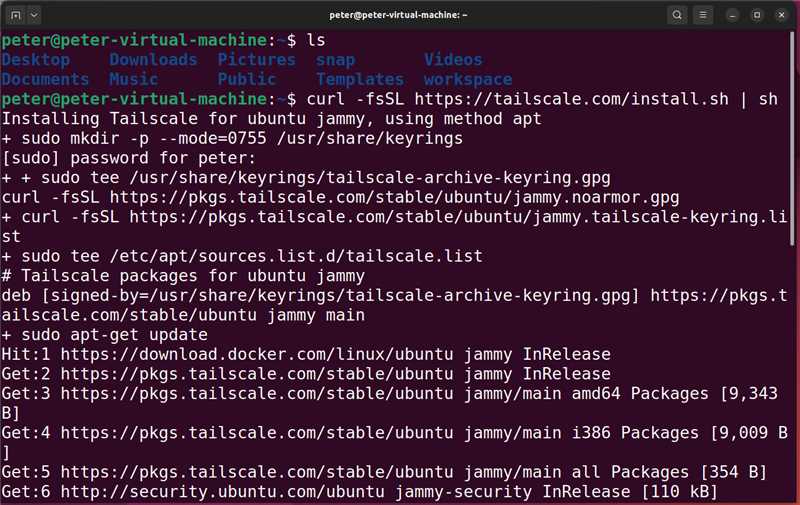This screenshot has width=800, height=505.
Task: Minimize the terminal window
Action: [x=734, y=15]
